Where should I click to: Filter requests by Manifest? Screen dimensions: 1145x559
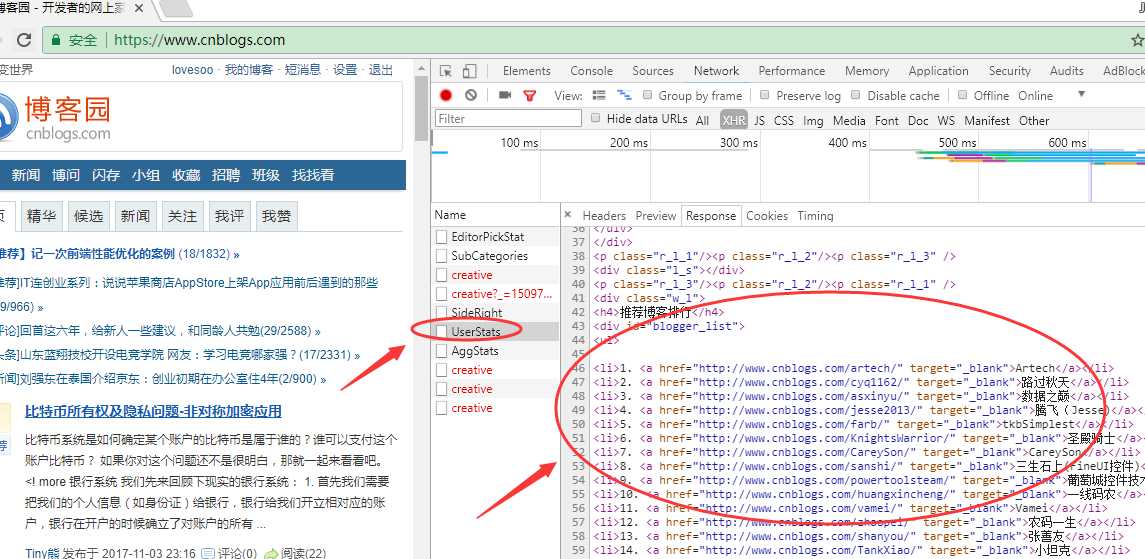(987, 120)
